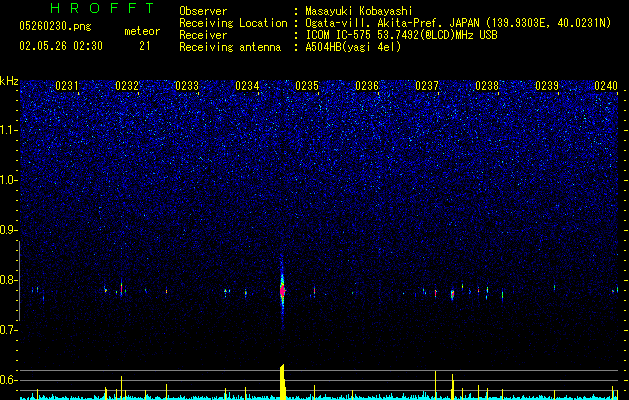Select the file name 05260230.png
This screenshot has width=629, height=400.
pyautogui.click(x=55, y=26)
